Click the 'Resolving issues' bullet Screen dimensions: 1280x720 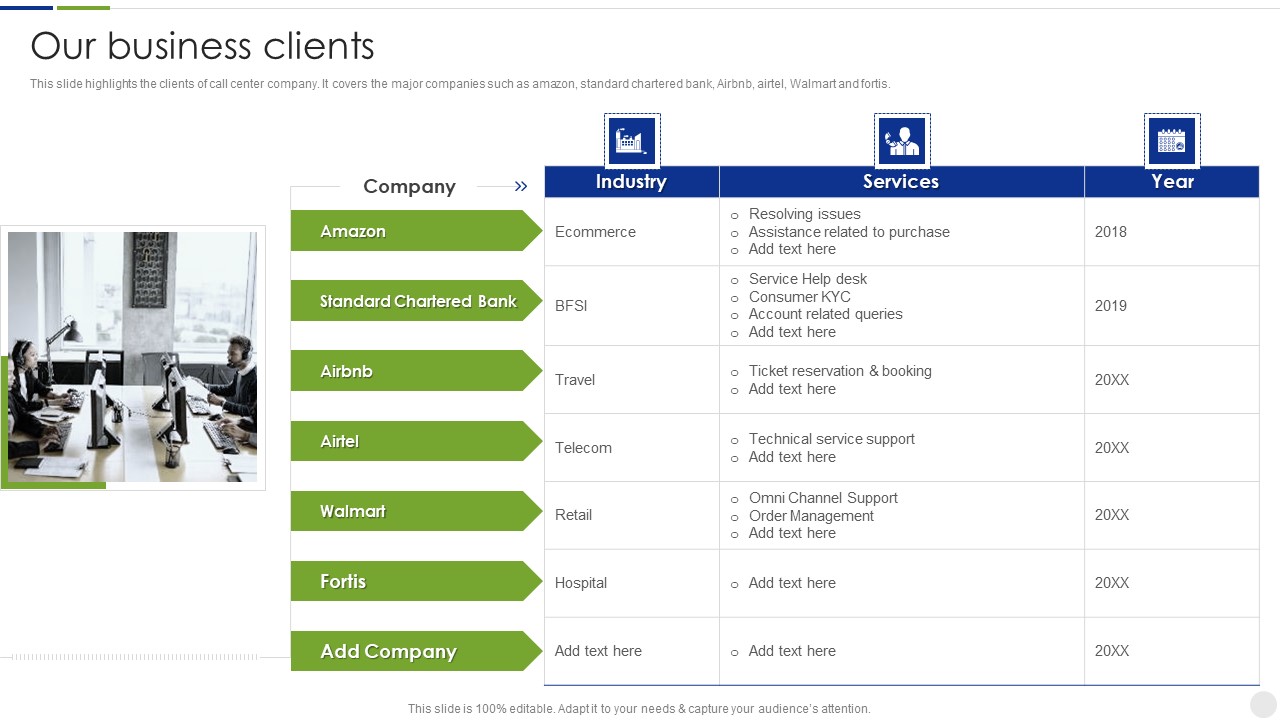click(804, 214)
